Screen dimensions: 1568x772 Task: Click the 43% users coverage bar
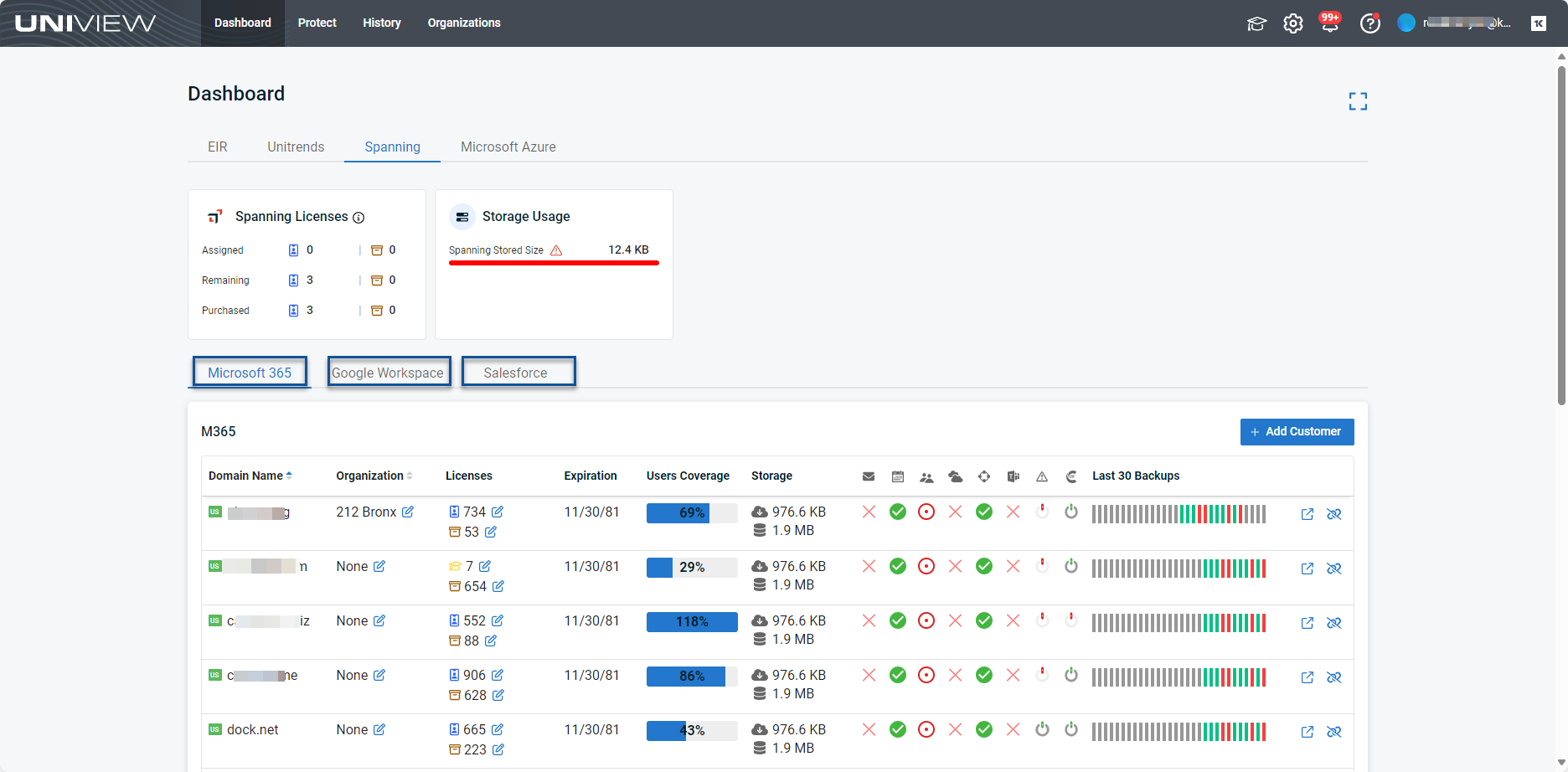tap(692, 730)
